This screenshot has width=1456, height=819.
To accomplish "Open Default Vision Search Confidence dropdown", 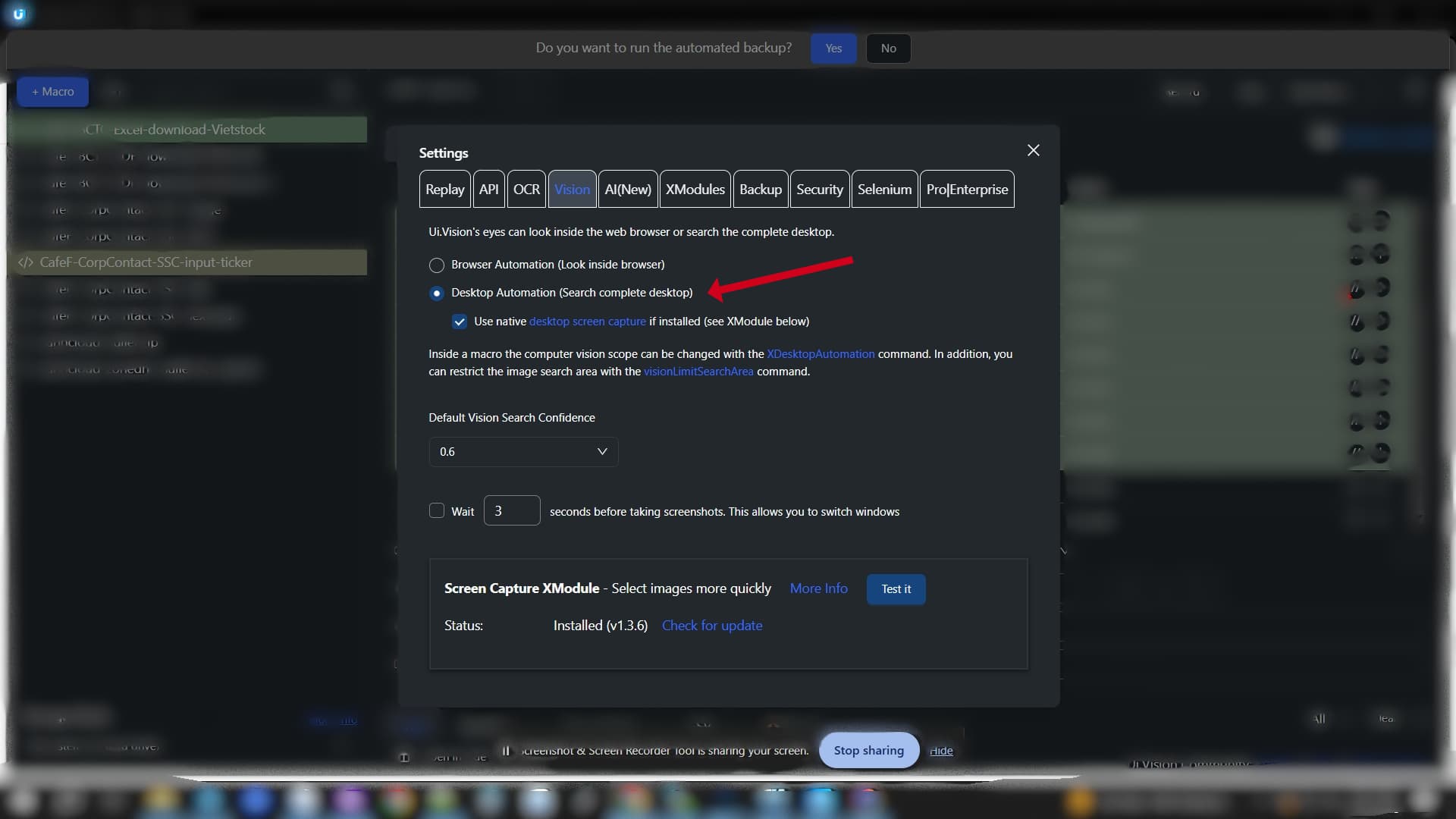I will pyautogui.click(x=523, y=452).
